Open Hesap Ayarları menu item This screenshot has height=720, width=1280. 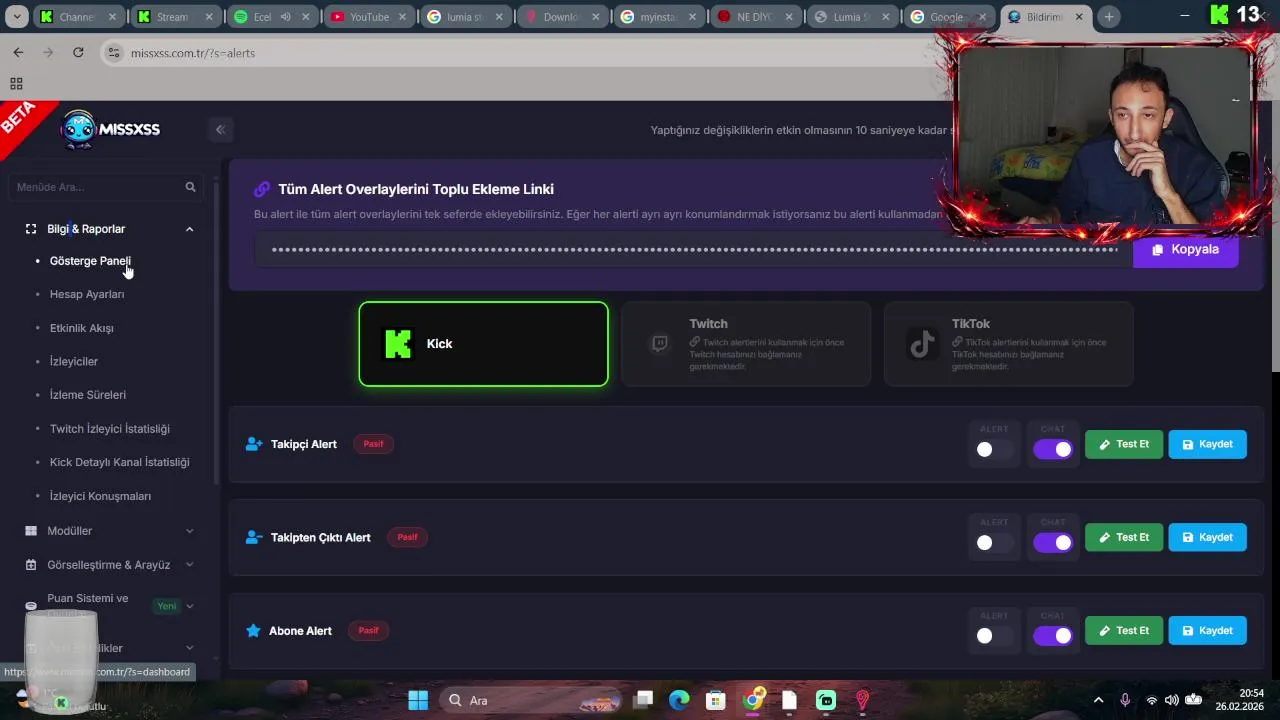[x=87, y=294]
